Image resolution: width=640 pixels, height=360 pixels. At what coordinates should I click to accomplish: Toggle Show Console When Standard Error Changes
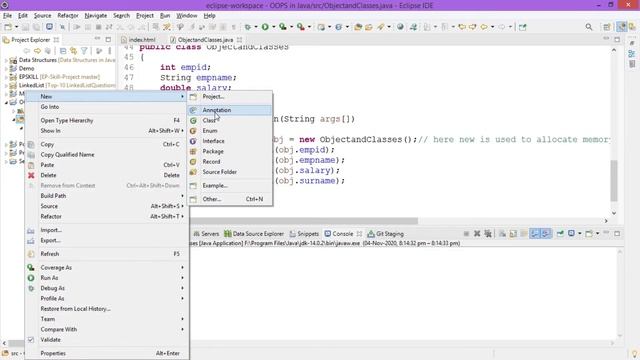(546, 233)
